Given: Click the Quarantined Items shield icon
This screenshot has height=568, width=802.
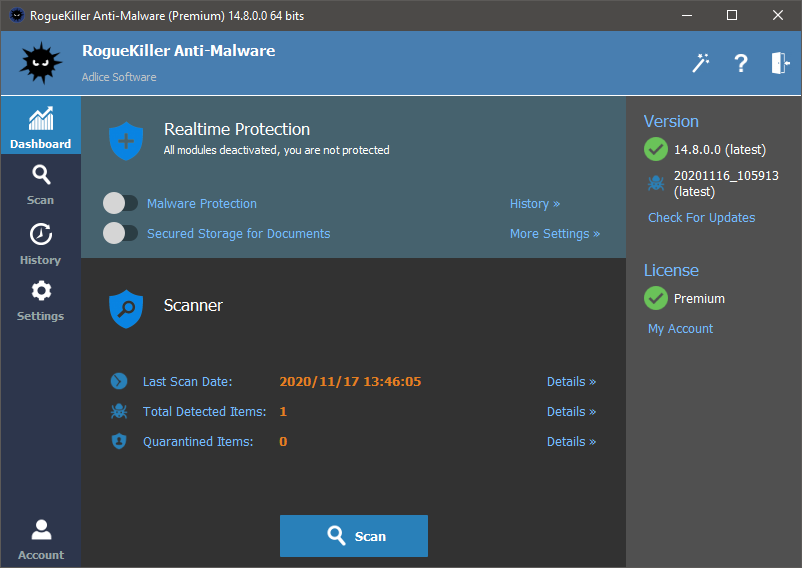Looking at the screenshot, I should (x=119, y=441).
